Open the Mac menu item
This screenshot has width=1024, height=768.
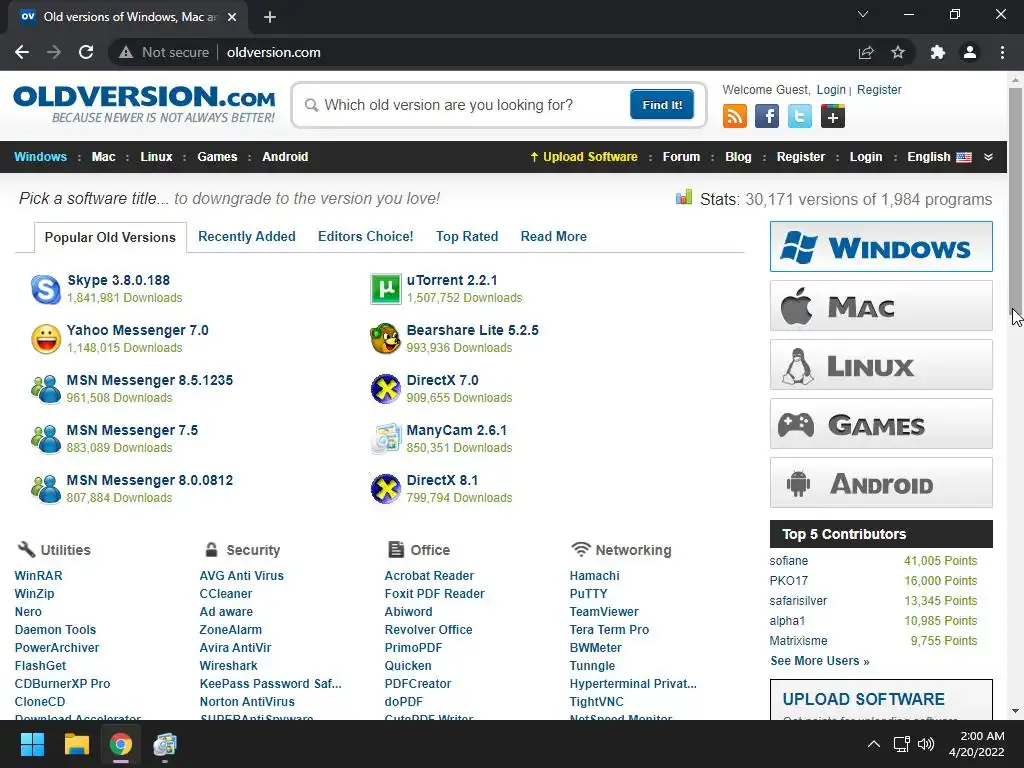click(103, 157)
